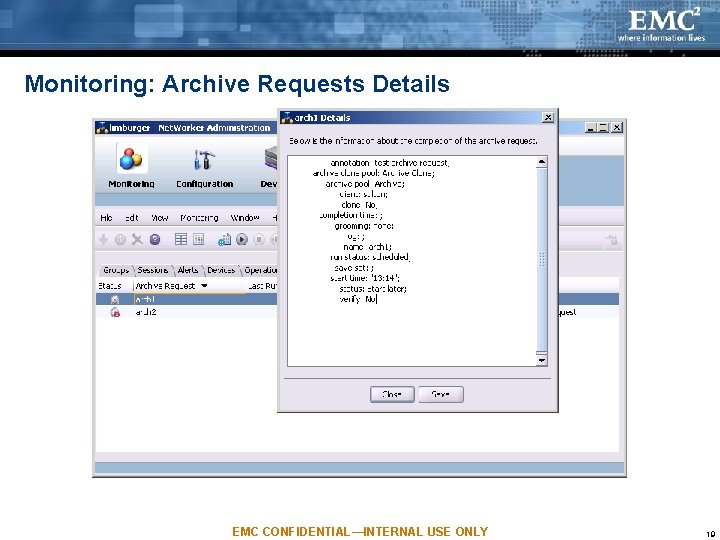
Task: Click Save button in arch1 Details dialog
Action: click(x=441, y=394)
